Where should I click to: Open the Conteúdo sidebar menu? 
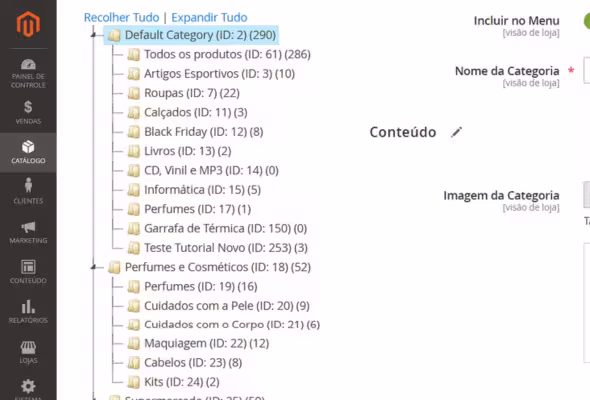pyautogui.click(x=28, y=272)
